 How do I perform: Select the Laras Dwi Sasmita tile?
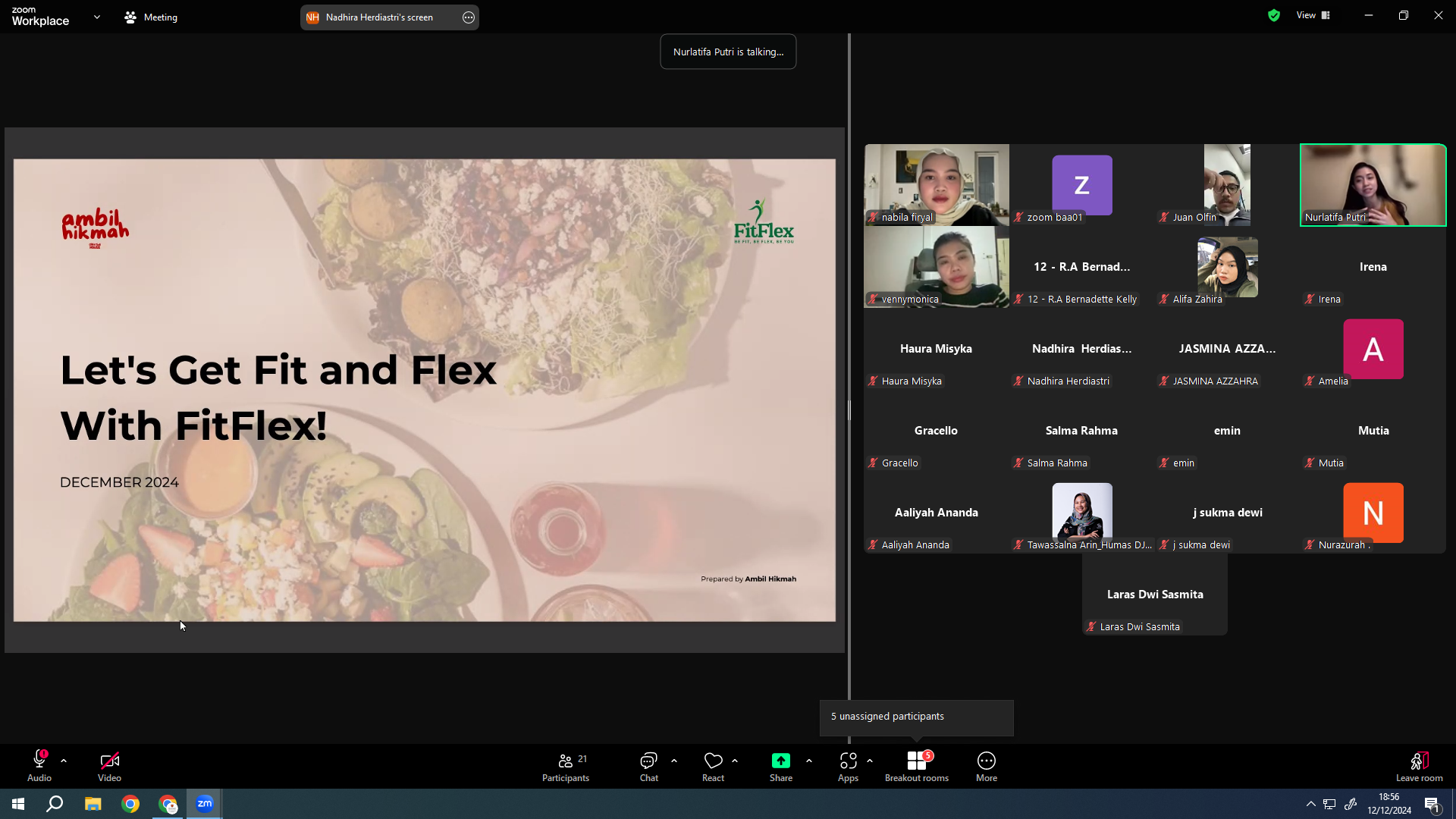pyautogui.click(x=1155, y=595)
